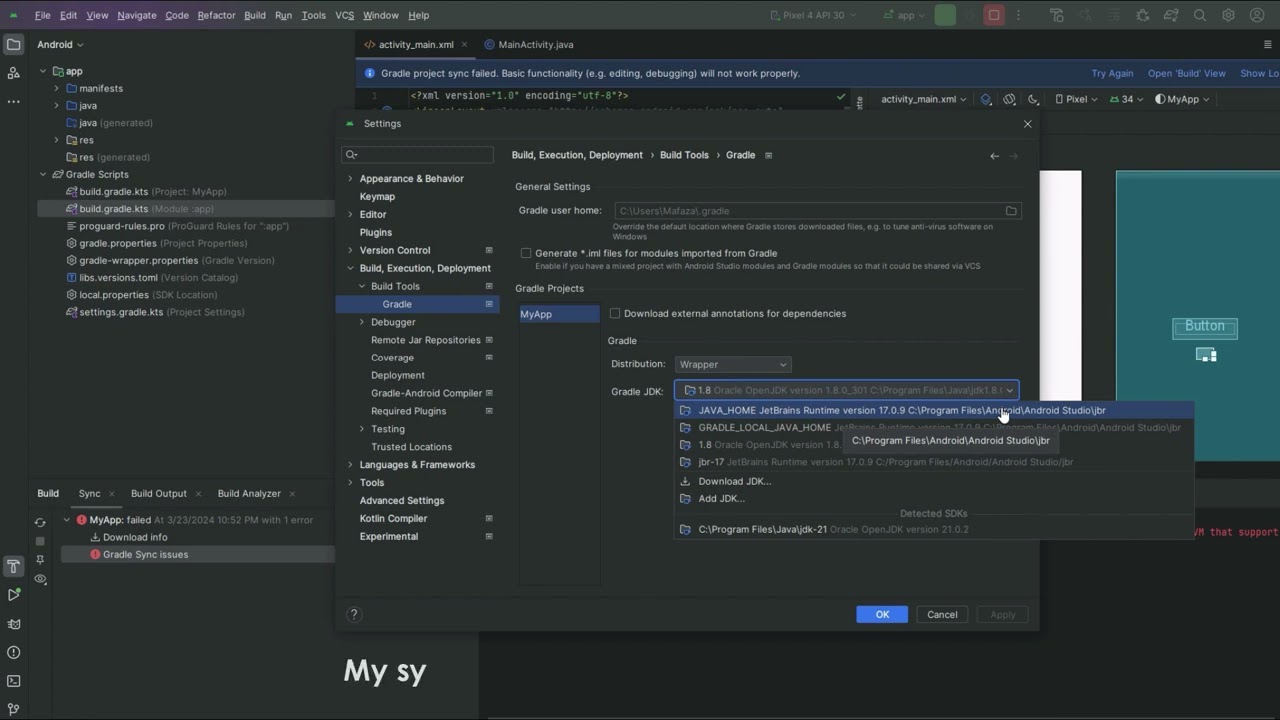Click the Try Again link
The width and height of the screenshot is (1280, 720).
click(x=1112, y=73)
